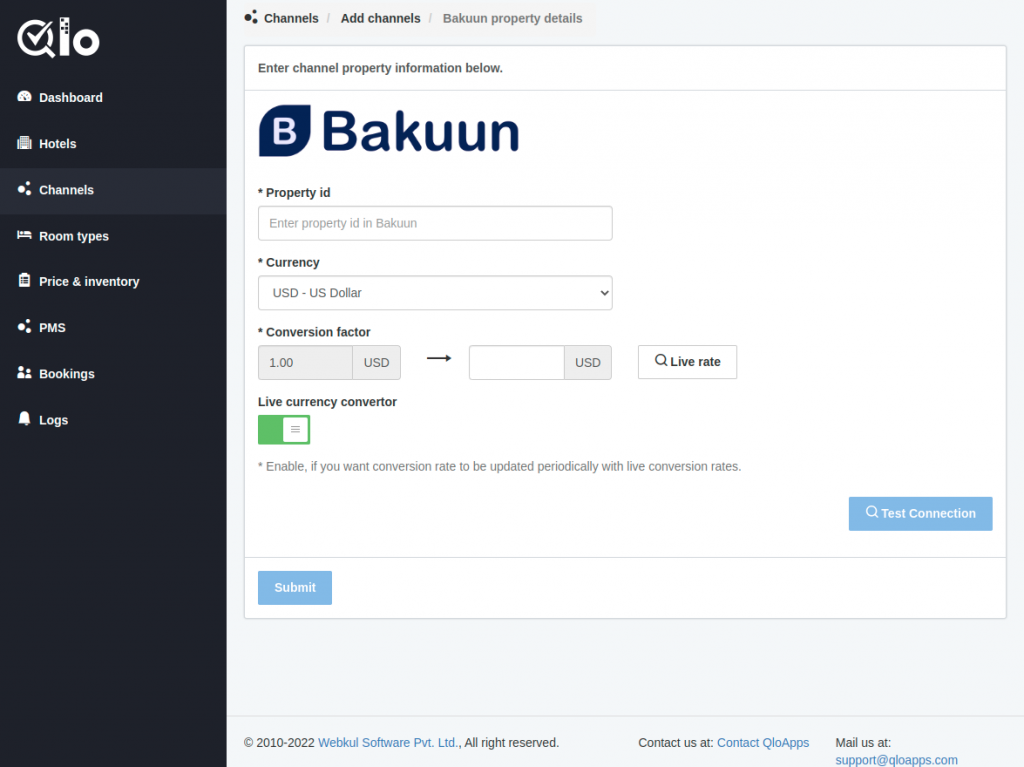This screenshot has height=767, width=1024.
Task: Click the Add channels breadcrumb link
Action: (x=381, y=18)
